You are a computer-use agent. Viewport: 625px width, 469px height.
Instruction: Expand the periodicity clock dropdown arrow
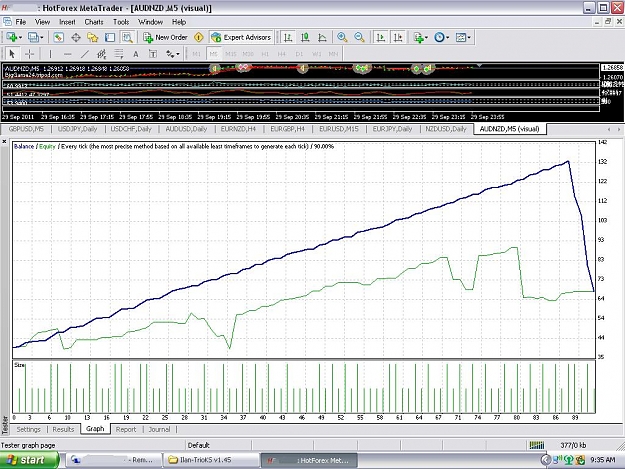point(448,37)
